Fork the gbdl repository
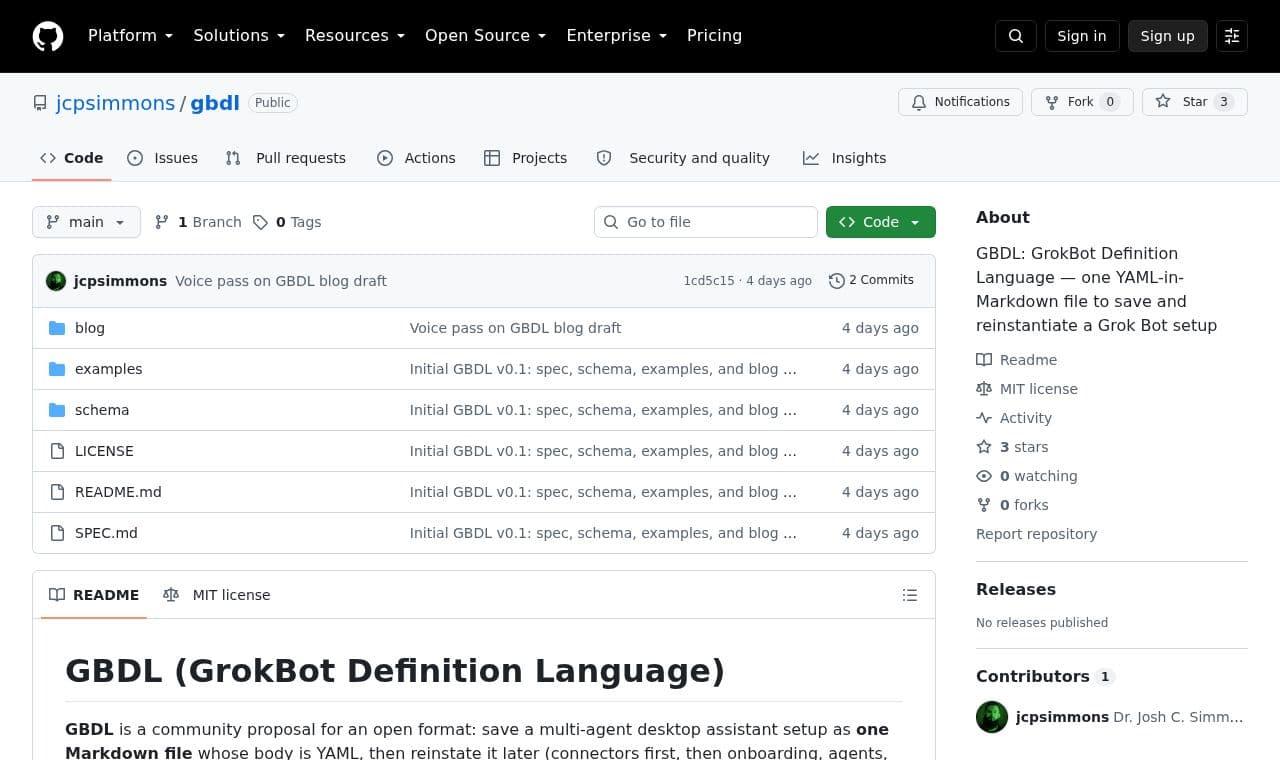This screenshot has width=1280, height=760. pos(1082,102)
